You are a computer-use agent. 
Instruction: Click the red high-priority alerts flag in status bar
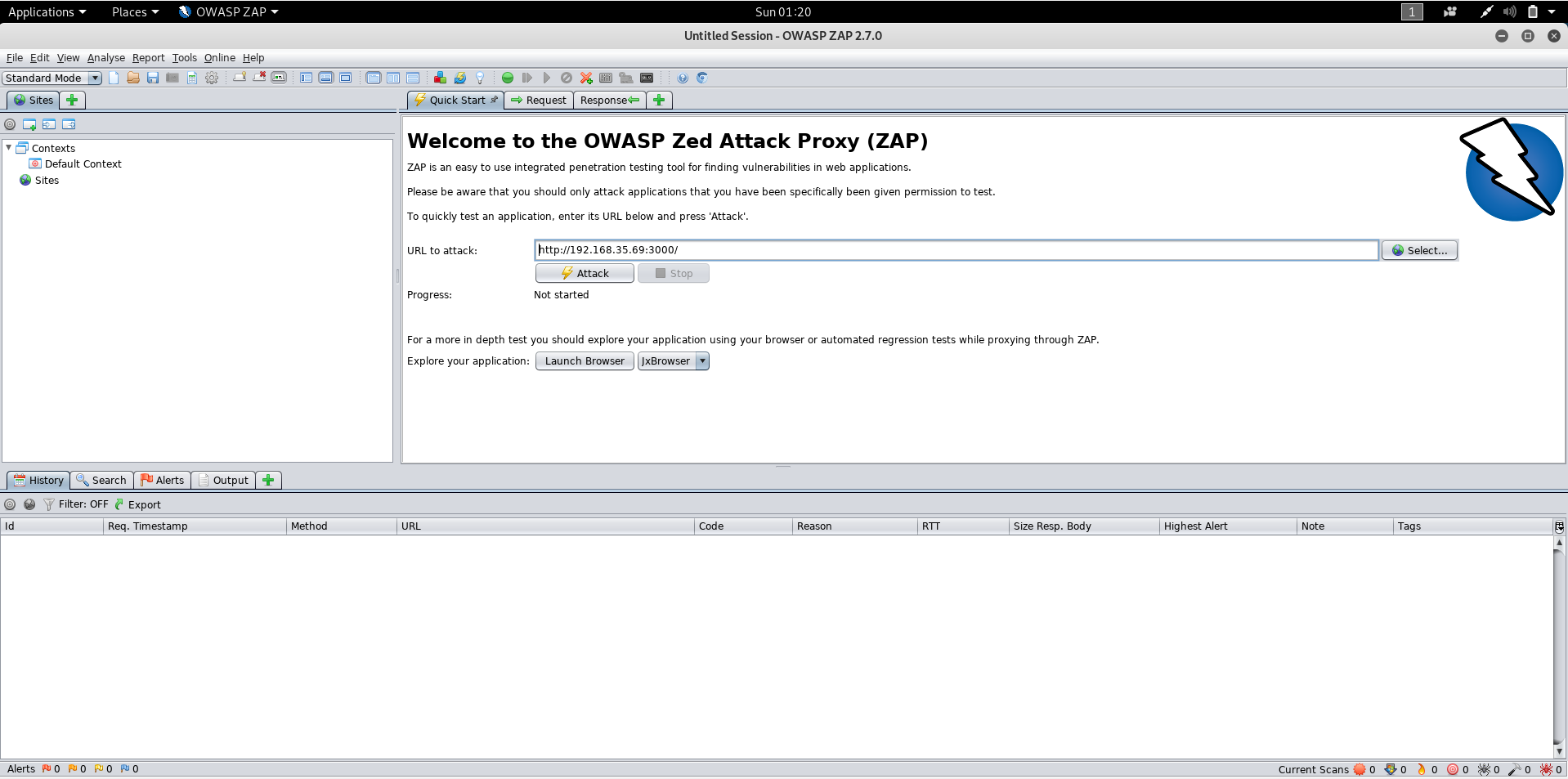[x=46, y=768]
